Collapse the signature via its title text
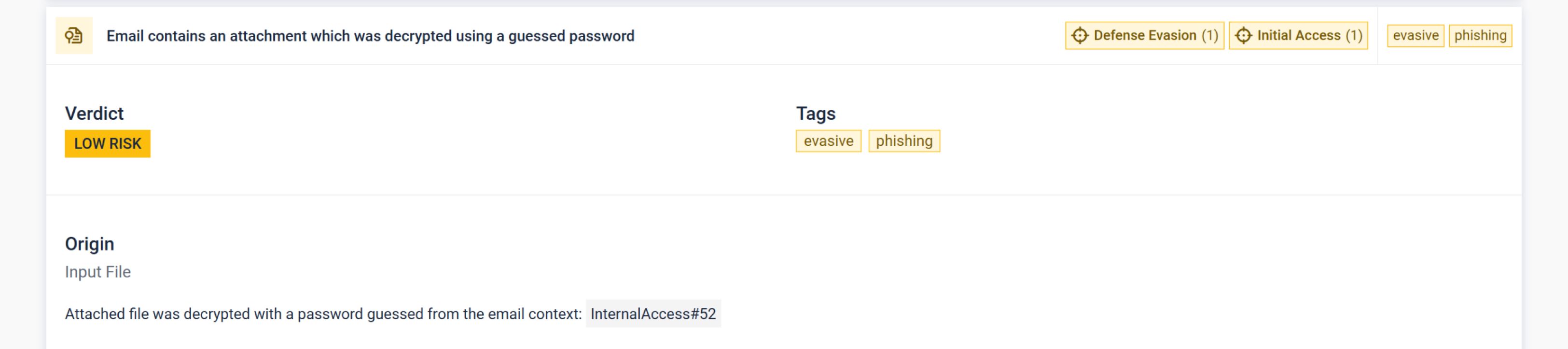 coord(370,36)
